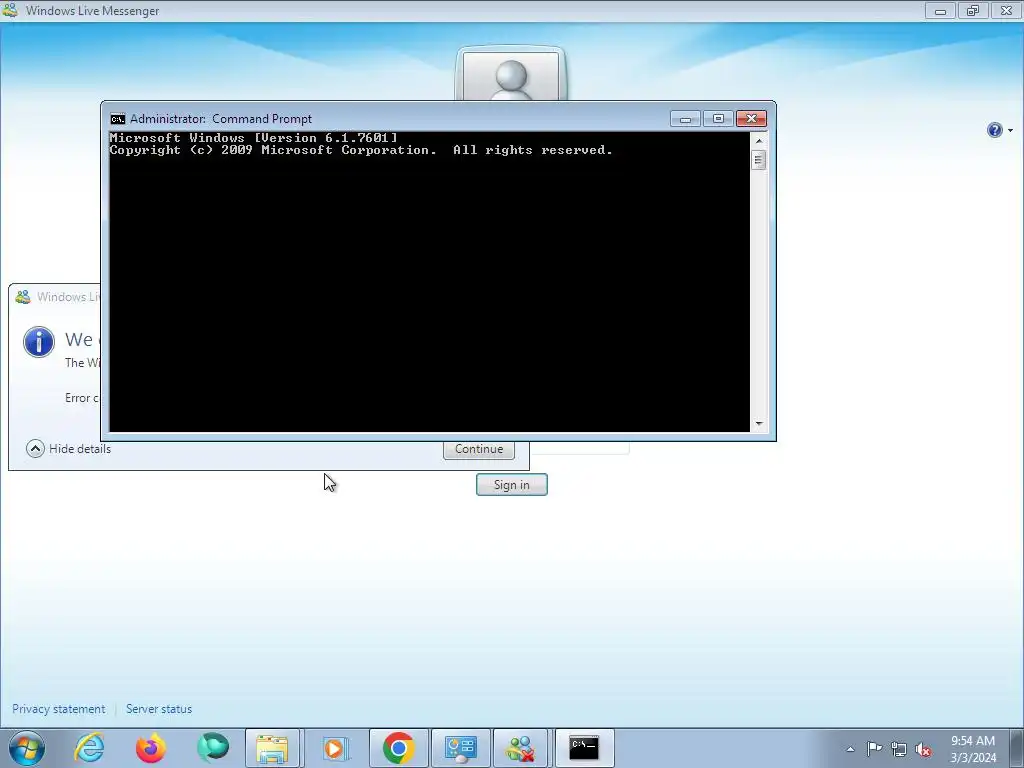Click inside the black Command Prompt console area

click(430, 281)
